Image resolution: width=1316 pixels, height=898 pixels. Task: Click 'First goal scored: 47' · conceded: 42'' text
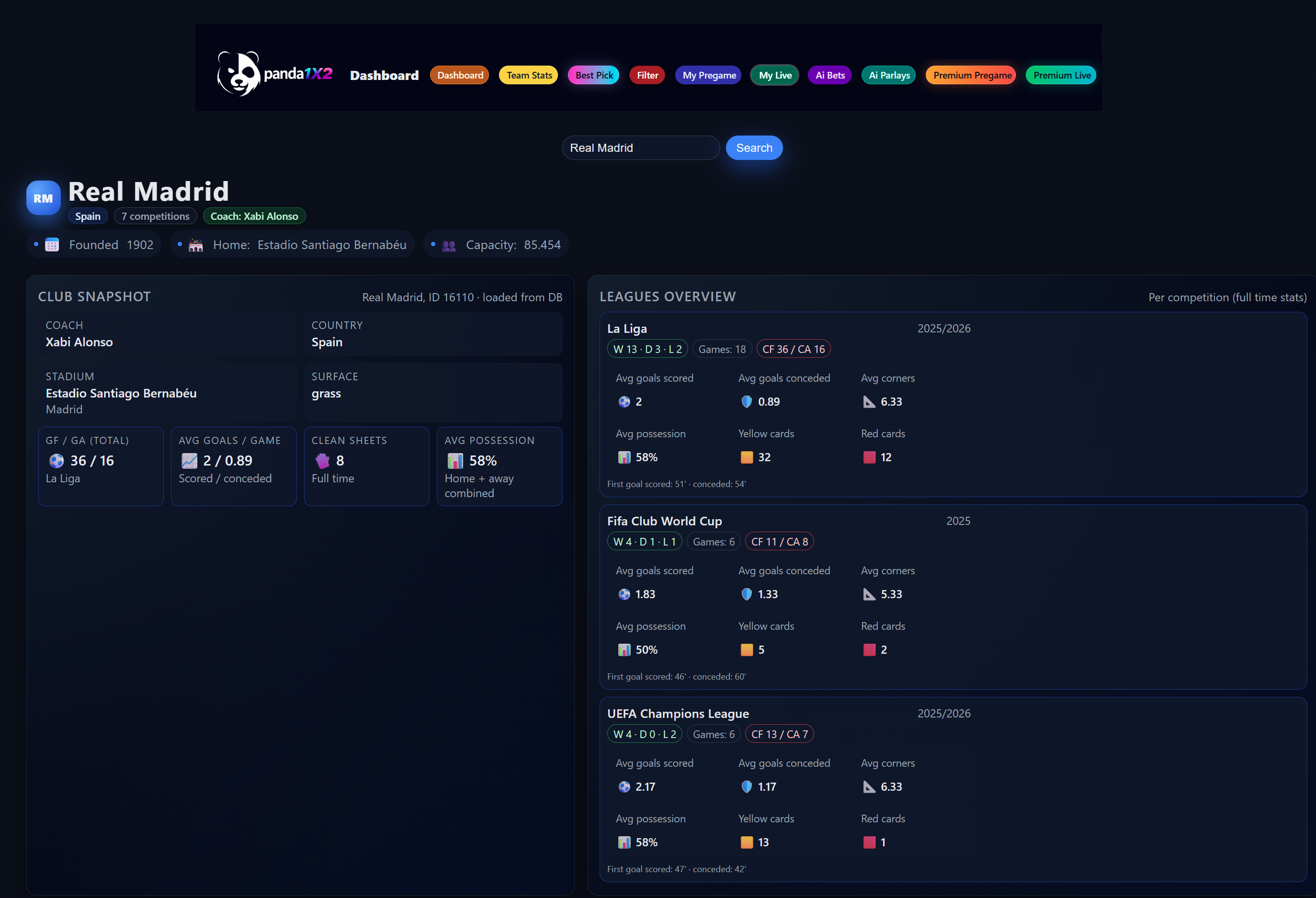coord(676,869)
